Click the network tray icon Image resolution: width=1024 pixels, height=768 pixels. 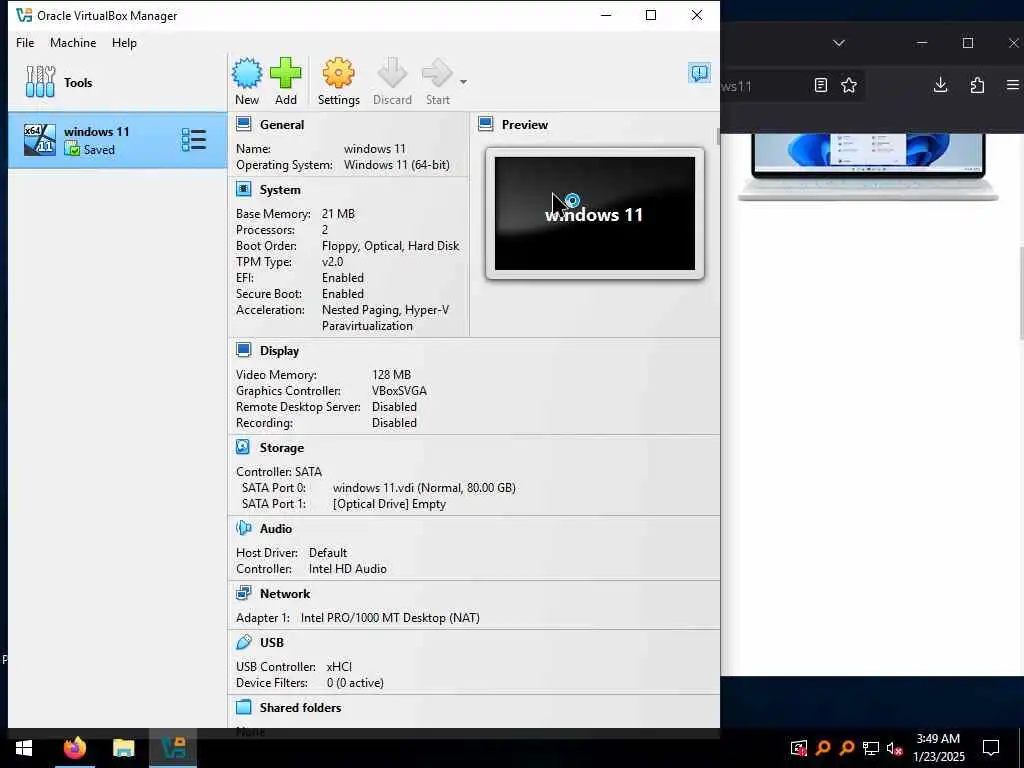tap(871, 748)
